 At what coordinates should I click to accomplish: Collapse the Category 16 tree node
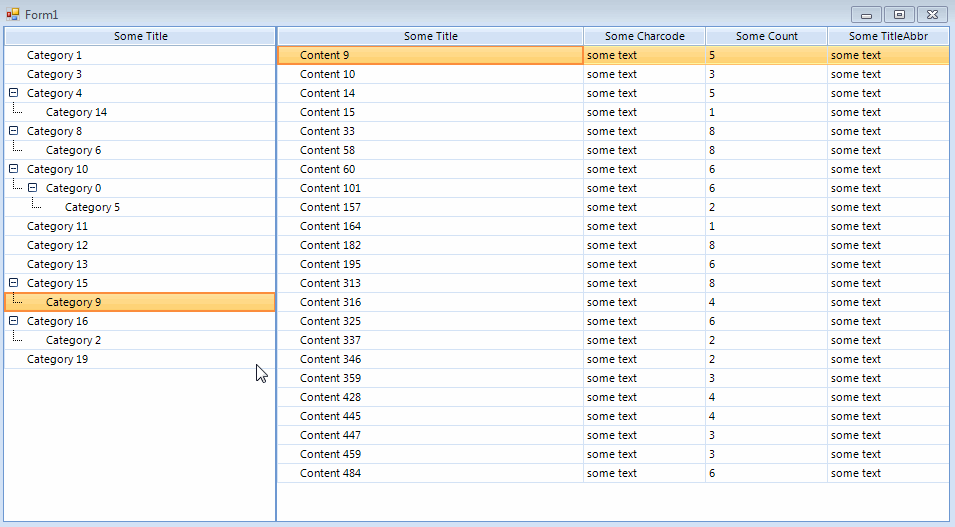[x=13, y=321]
